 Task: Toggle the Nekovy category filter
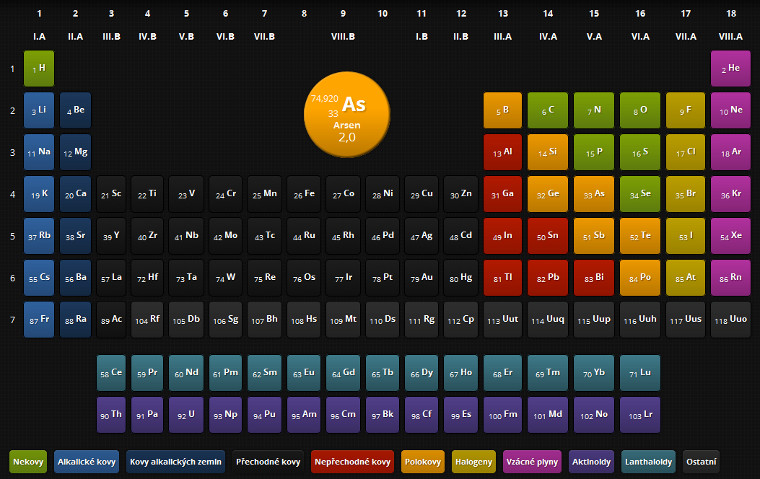coord(27,462)
